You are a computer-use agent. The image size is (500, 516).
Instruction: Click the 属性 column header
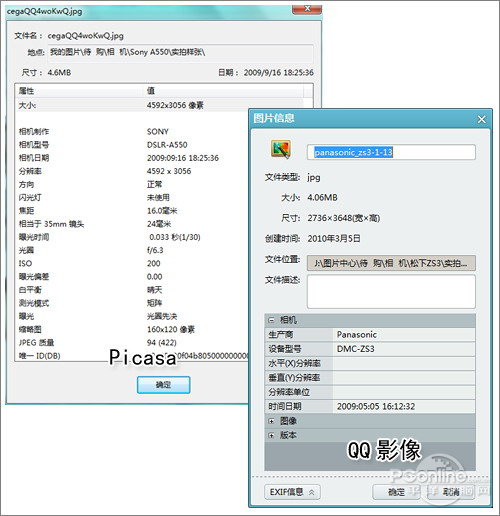pyautogui.click(x=80, y=91)
